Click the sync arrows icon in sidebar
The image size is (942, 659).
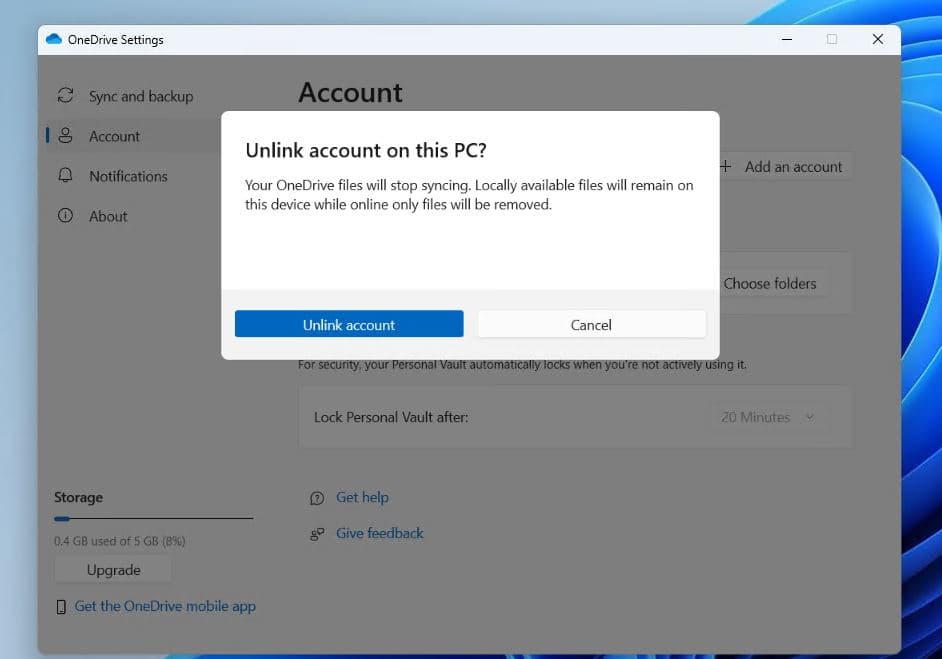point(65,96)
